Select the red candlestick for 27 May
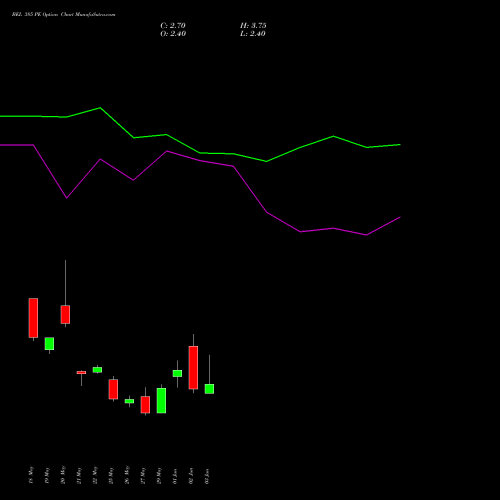Viewport: 500px width, 500px height. pos(145,405)
